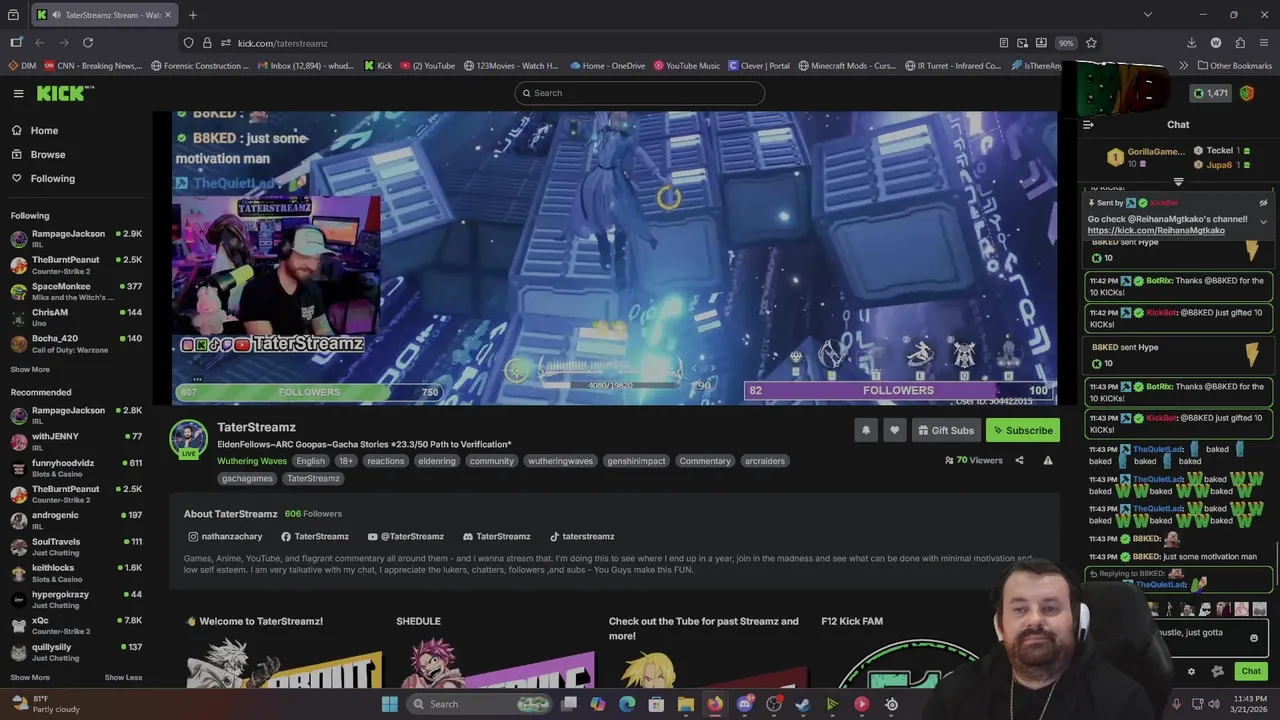Open chat settings gear icon
Image resolution: width=1280 pixels, height=720 pixels.
[x=1191, y=671]
